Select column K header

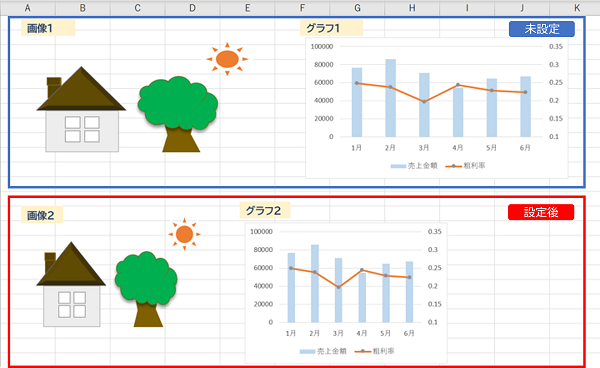point(576,8)
